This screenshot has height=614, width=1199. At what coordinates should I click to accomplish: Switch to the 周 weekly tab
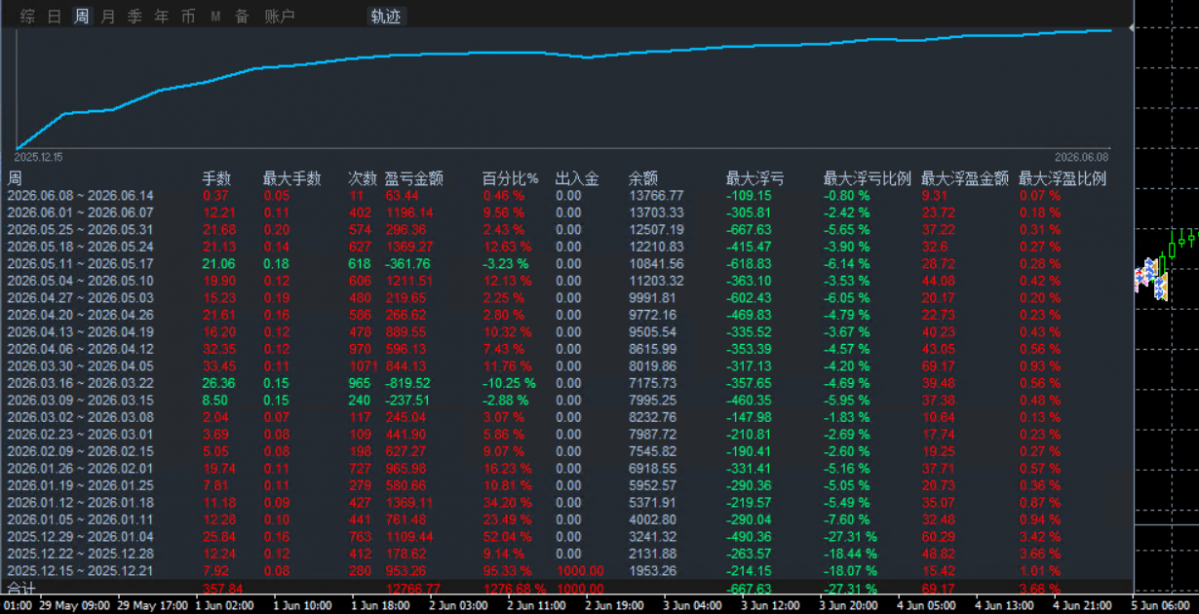(82, 16)
